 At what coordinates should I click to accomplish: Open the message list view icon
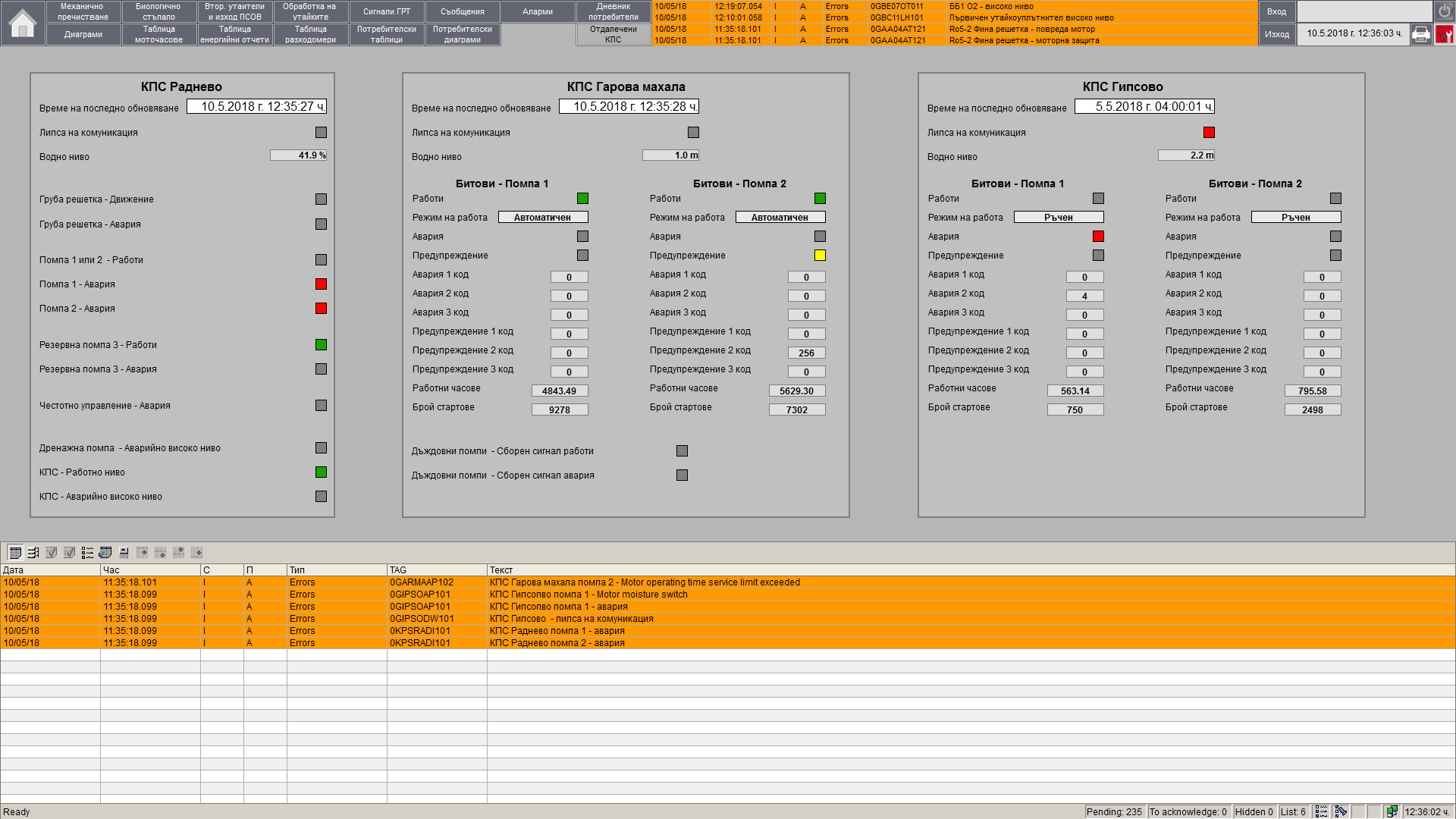[x=14, y=553]
